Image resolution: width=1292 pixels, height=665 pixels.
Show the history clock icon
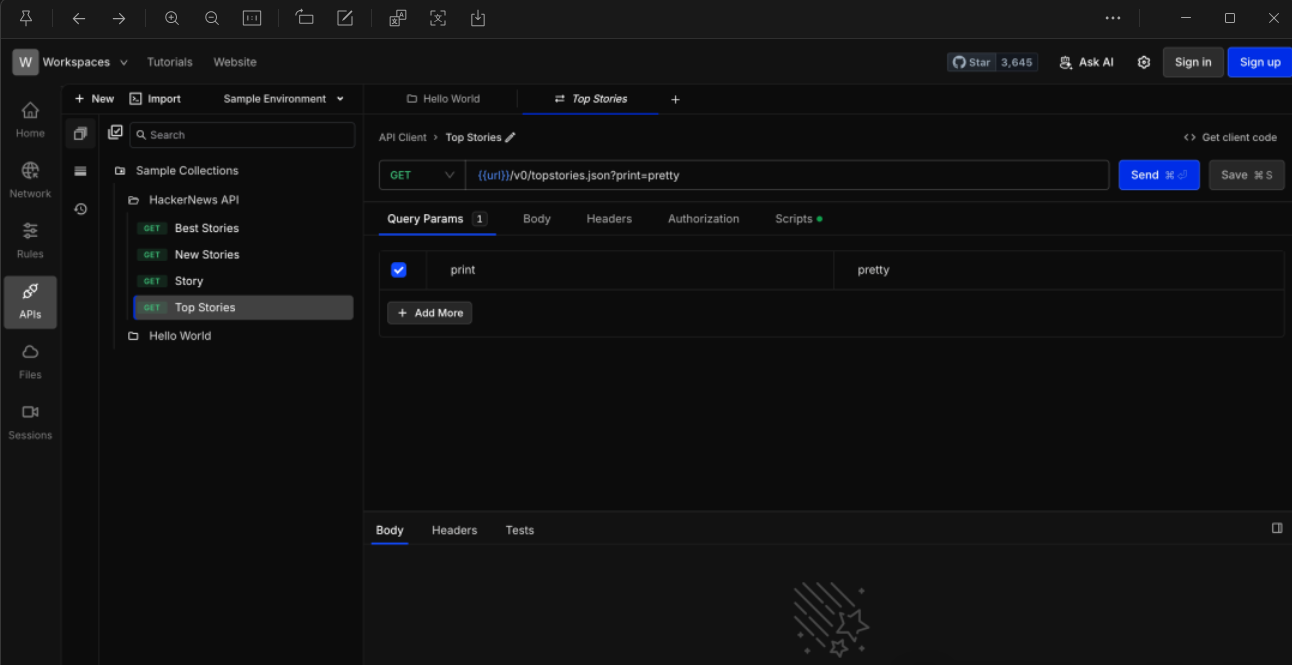click(80, 209)
